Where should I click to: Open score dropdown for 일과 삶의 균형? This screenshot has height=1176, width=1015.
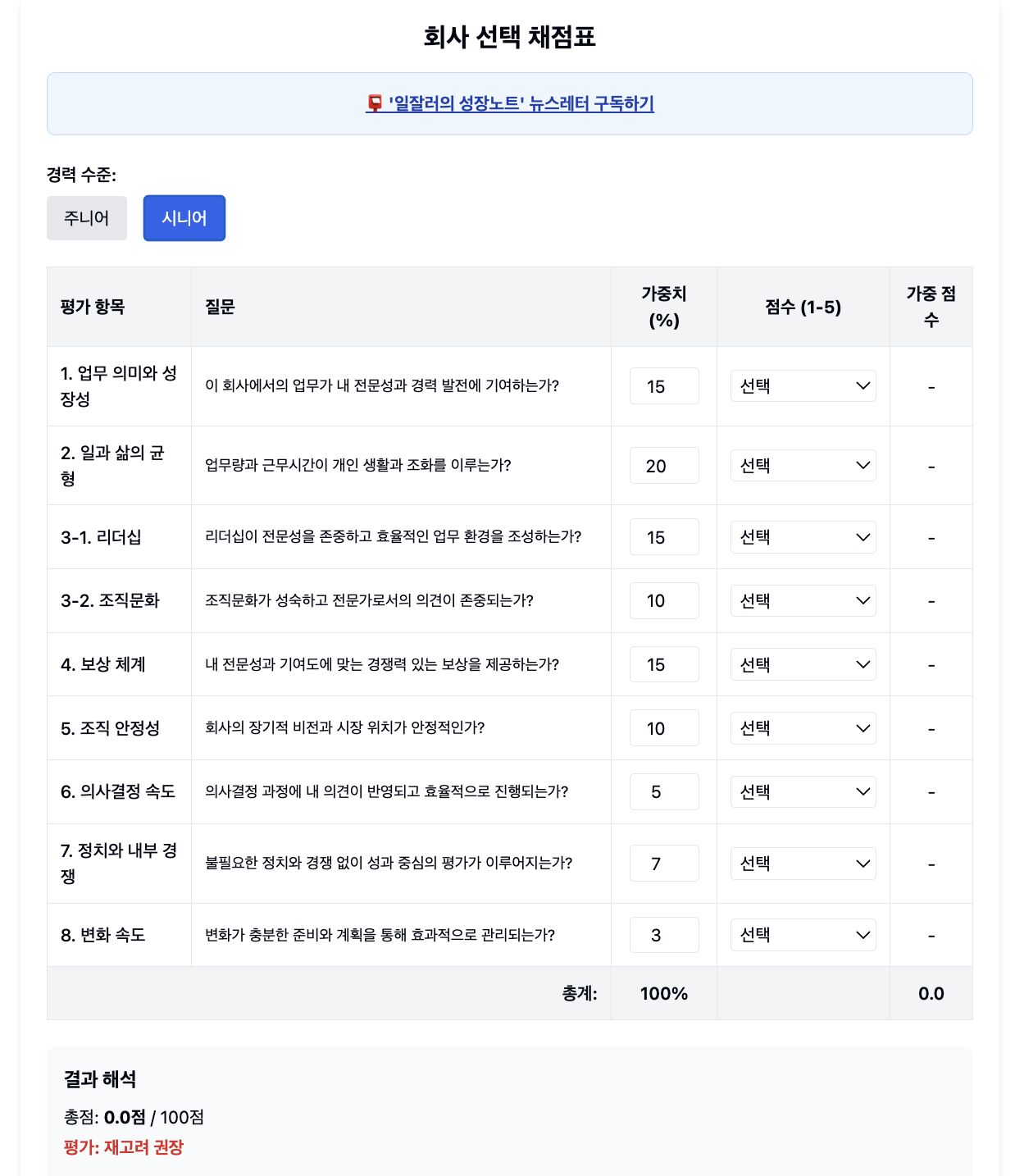(x=802, y=465)
